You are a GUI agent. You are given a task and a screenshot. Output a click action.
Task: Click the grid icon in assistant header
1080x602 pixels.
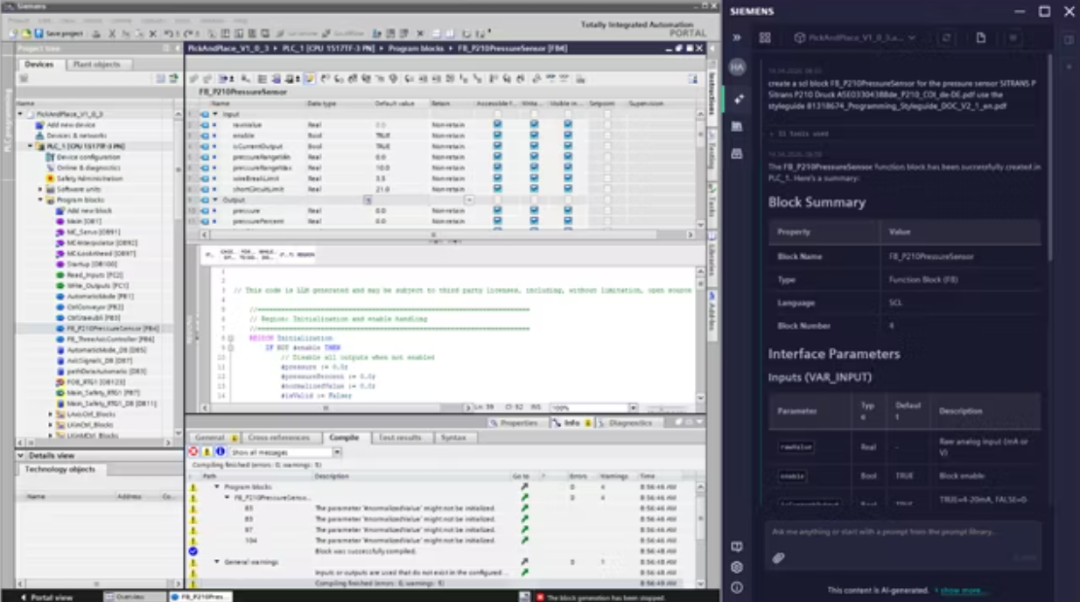tap(765, 38)
